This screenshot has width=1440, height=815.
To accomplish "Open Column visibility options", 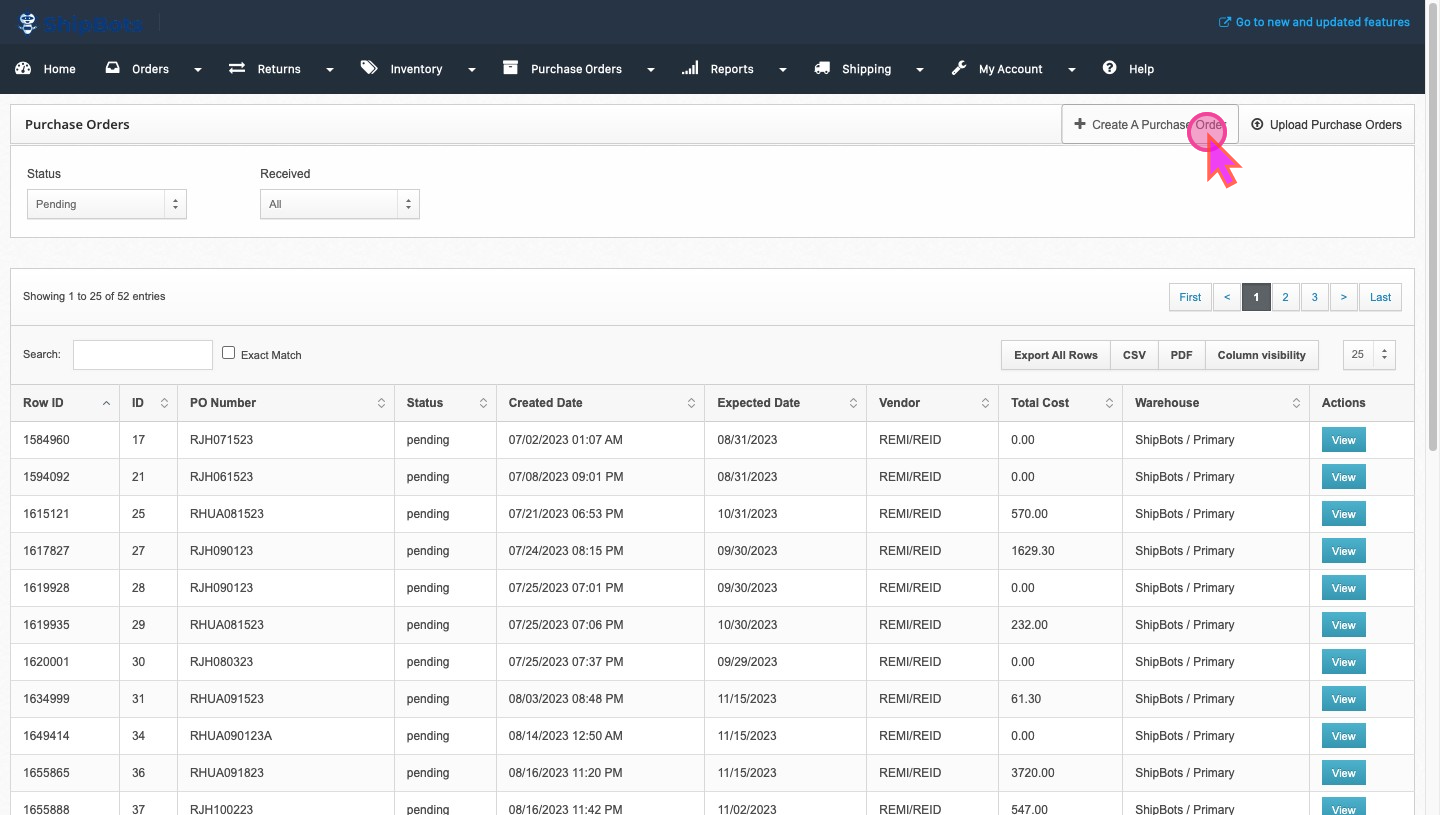I will tap(1262, 355).
